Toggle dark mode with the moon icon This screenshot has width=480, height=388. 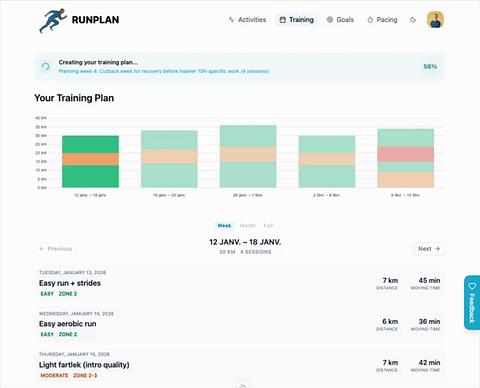coord(413,20)
